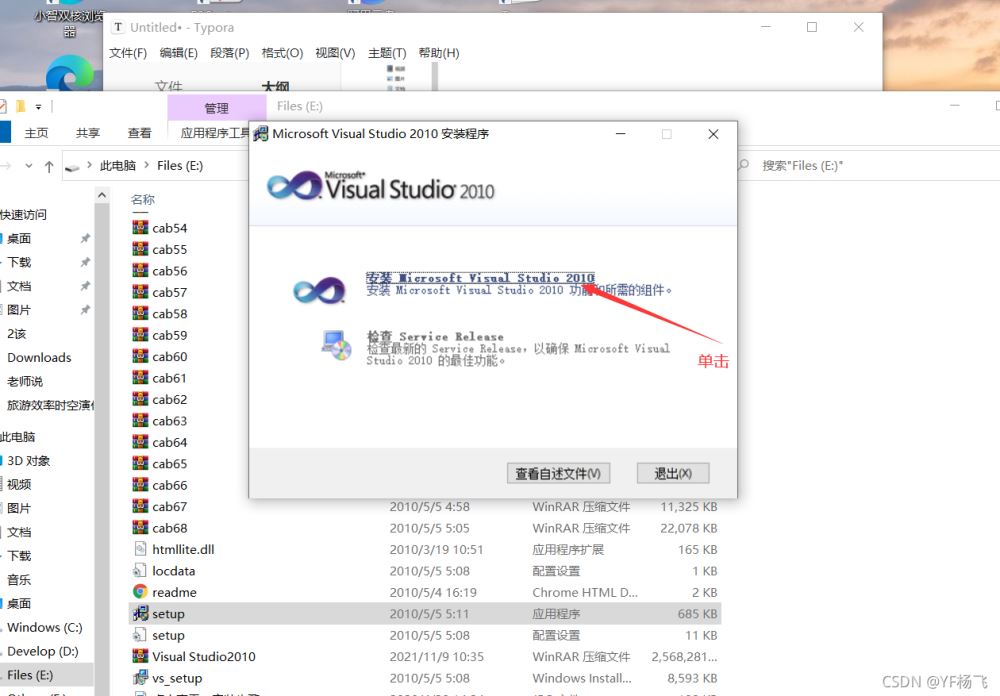
Task: Select the cab67 archive icon
Action: coord(140,506)
